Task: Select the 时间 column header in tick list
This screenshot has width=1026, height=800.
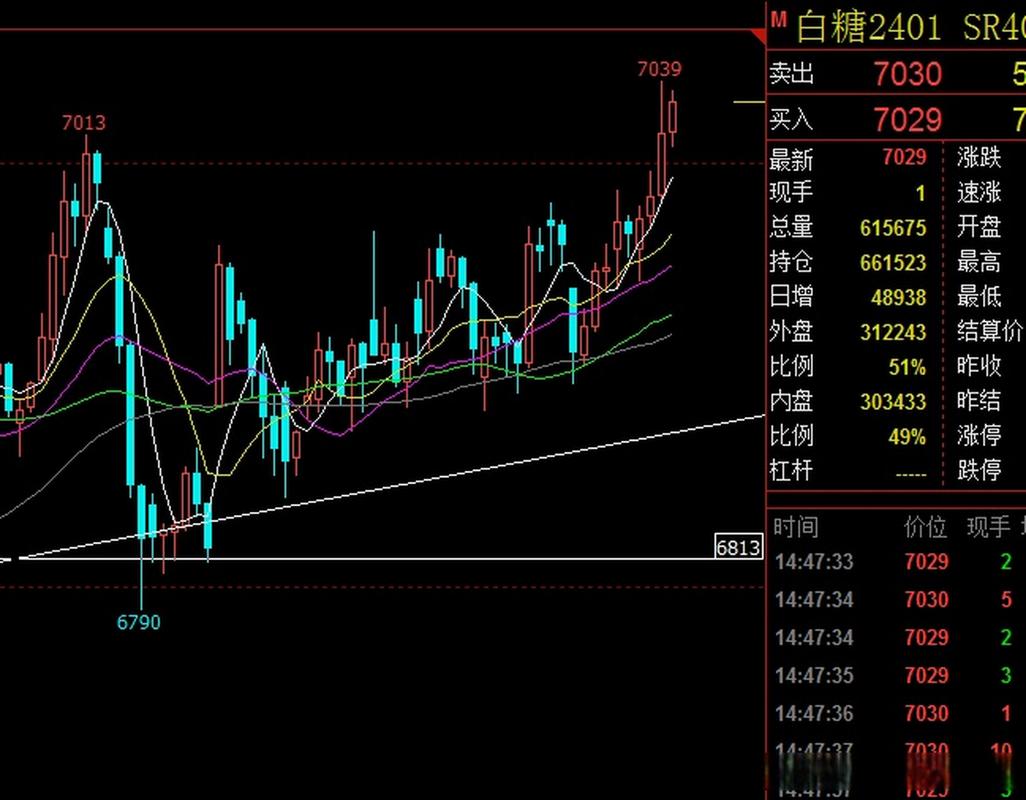Action: click(795, 527)
